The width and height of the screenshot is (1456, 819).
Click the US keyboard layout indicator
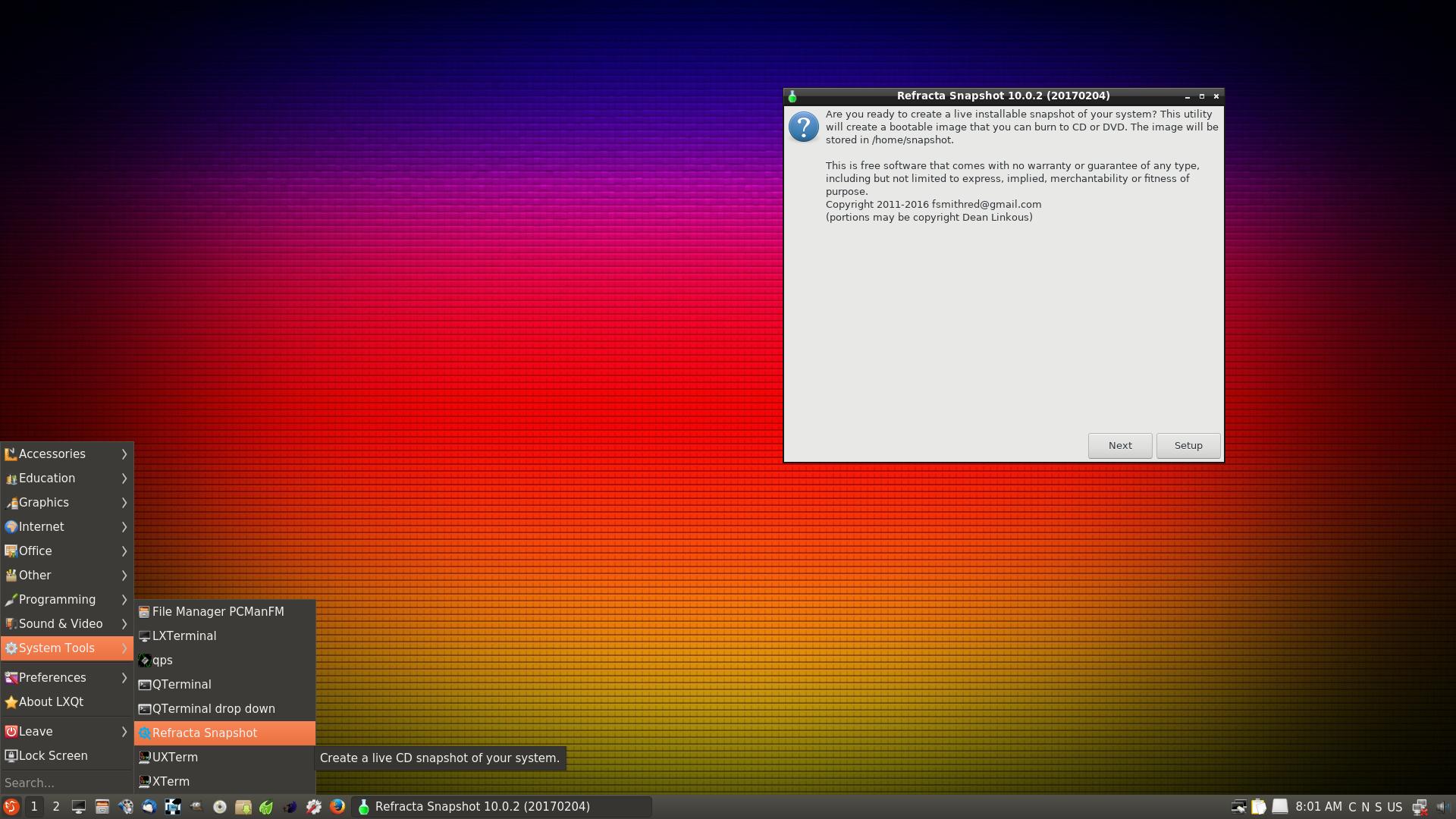click(1395, 808)
